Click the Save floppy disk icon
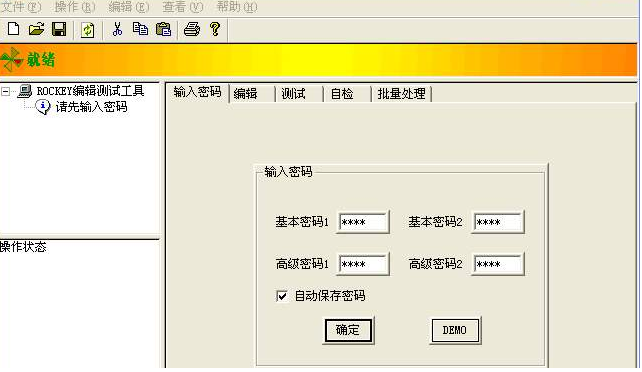 59,29
